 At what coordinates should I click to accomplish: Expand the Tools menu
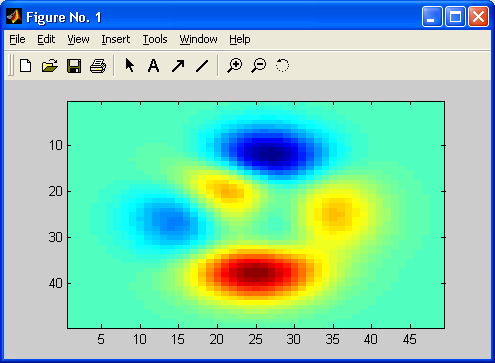[155, 39]
